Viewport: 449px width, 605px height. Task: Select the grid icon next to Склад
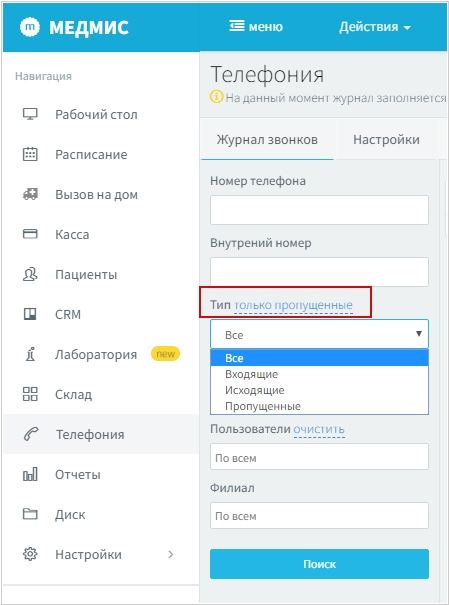click(x=30, y=394)
